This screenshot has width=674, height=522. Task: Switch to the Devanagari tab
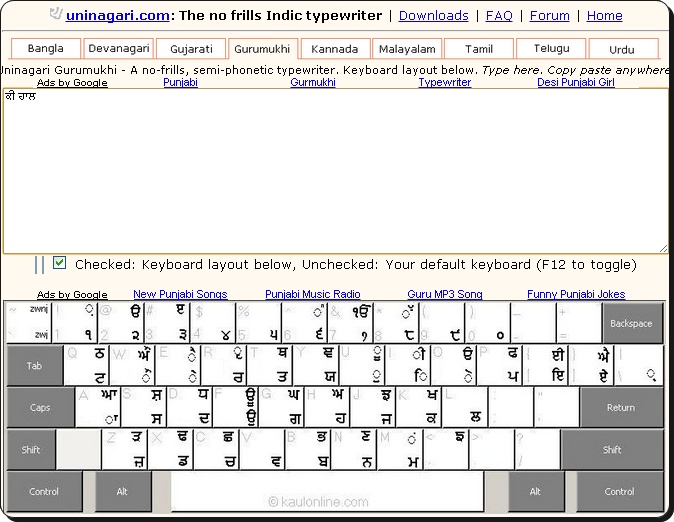(119, 48)
